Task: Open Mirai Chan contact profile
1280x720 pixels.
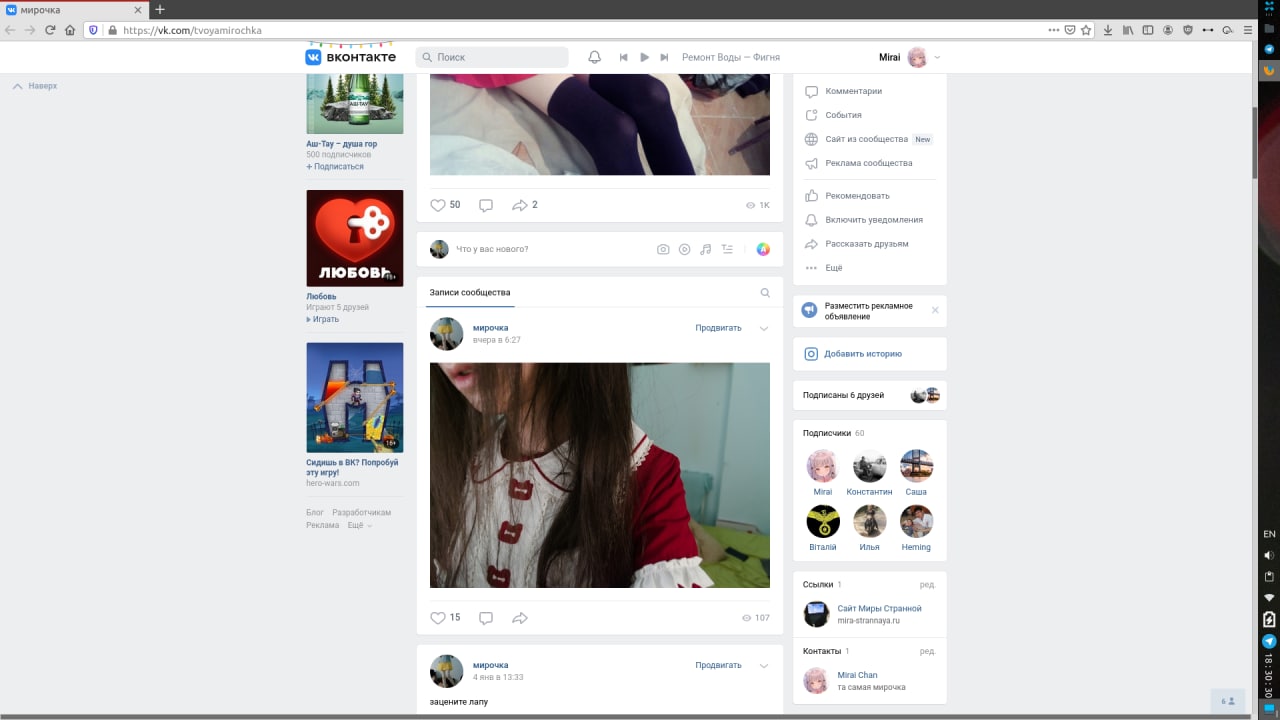Action: 857,675
